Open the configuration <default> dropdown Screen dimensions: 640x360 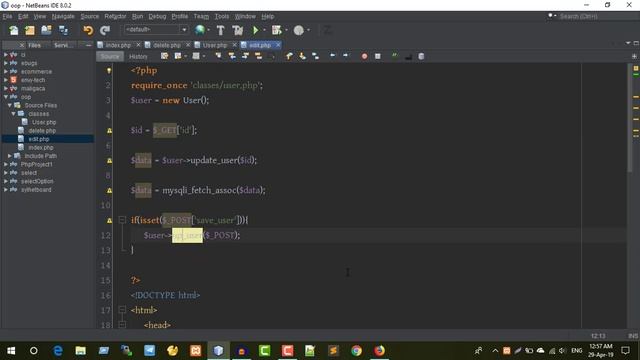156,29
